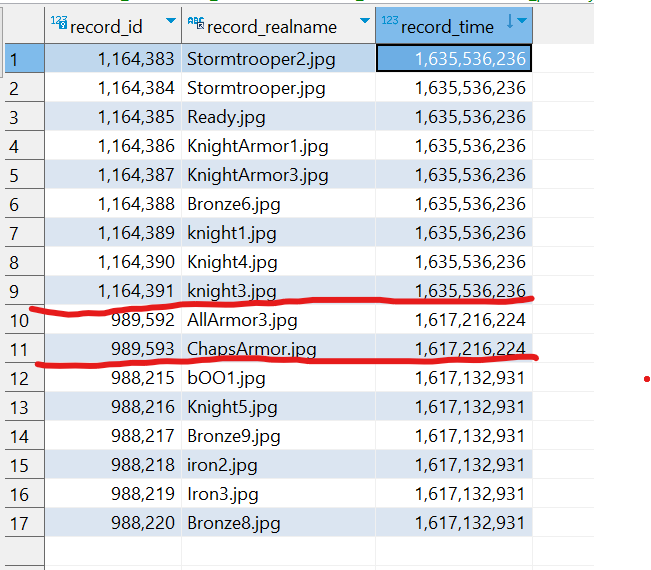Click record_time cell of iron2.jpg row
Viewport: 651px width, 570px height.
(x=454, y=465)
